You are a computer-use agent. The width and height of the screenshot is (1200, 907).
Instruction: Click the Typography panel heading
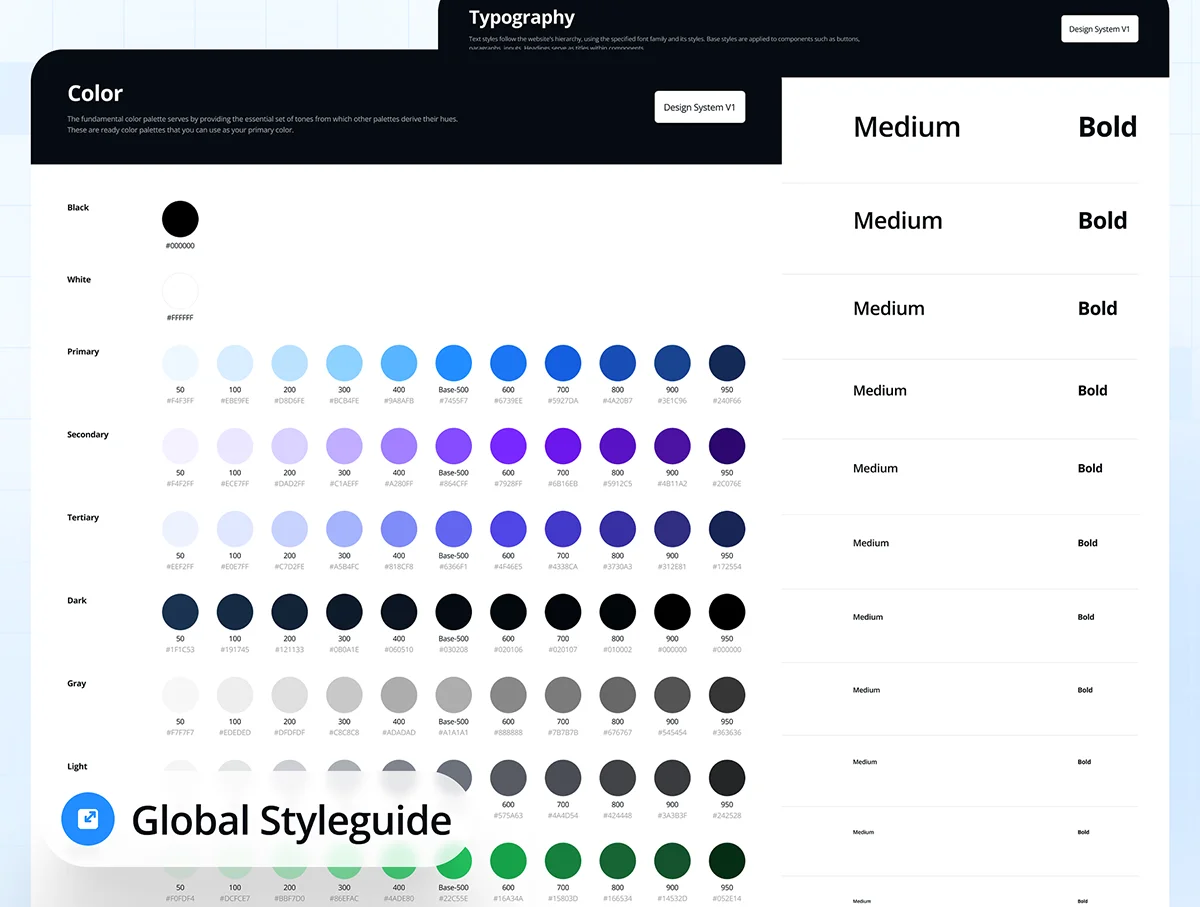(521, 17)
